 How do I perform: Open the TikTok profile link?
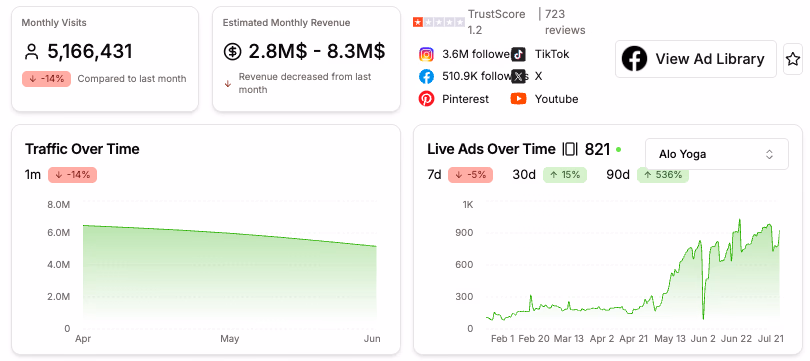[552, 54]
